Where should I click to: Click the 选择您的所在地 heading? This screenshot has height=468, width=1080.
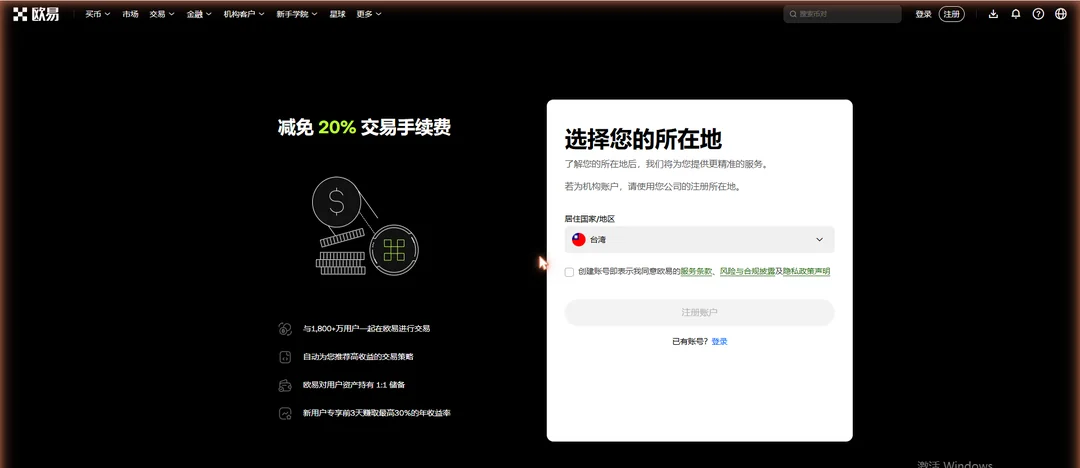tap(643, 139)
